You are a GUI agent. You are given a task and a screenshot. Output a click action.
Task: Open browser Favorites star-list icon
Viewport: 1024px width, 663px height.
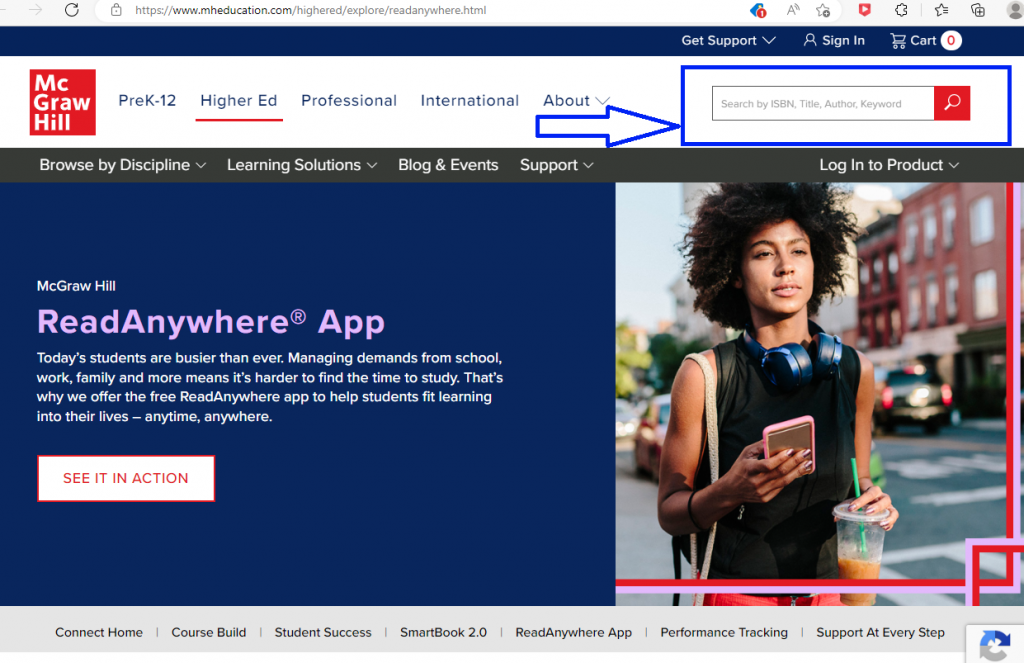[941, 10]
